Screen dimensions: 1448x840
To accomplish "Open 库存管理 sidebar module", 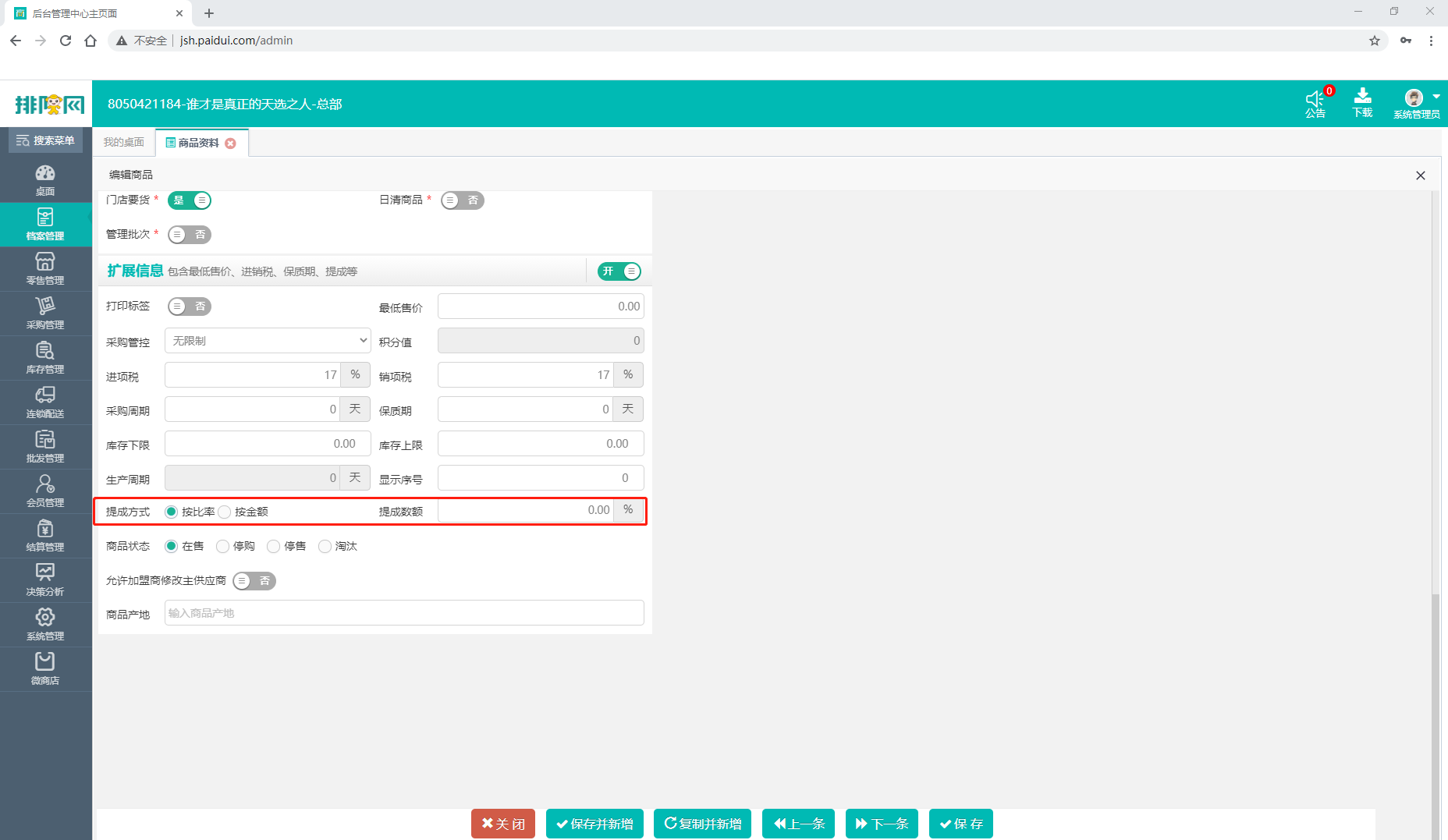I will click(x=45, y=358).
